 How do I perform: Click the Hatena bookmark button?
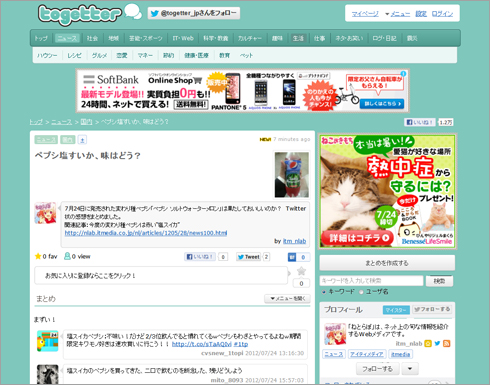pyautogui.click(x=292, y=257)
